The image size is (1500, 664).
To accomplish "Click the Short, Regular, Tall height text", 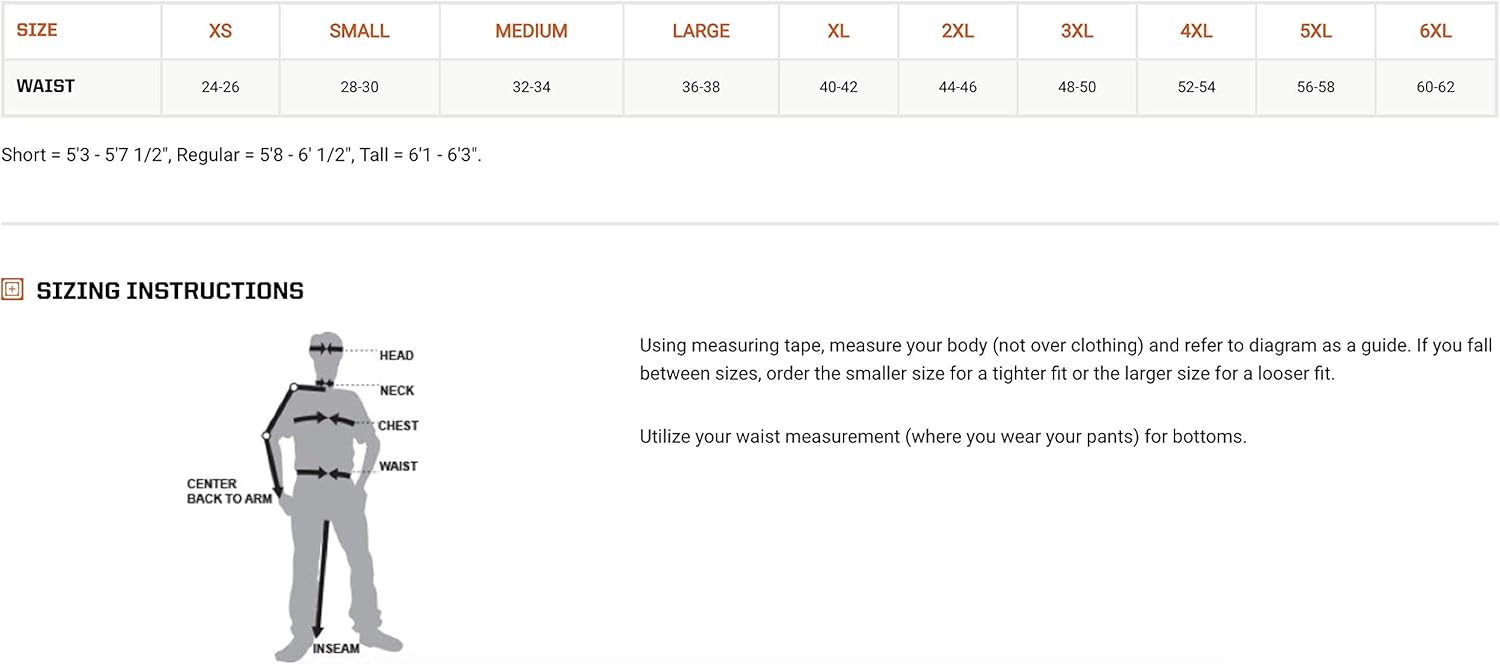I will tap(242, 155).
